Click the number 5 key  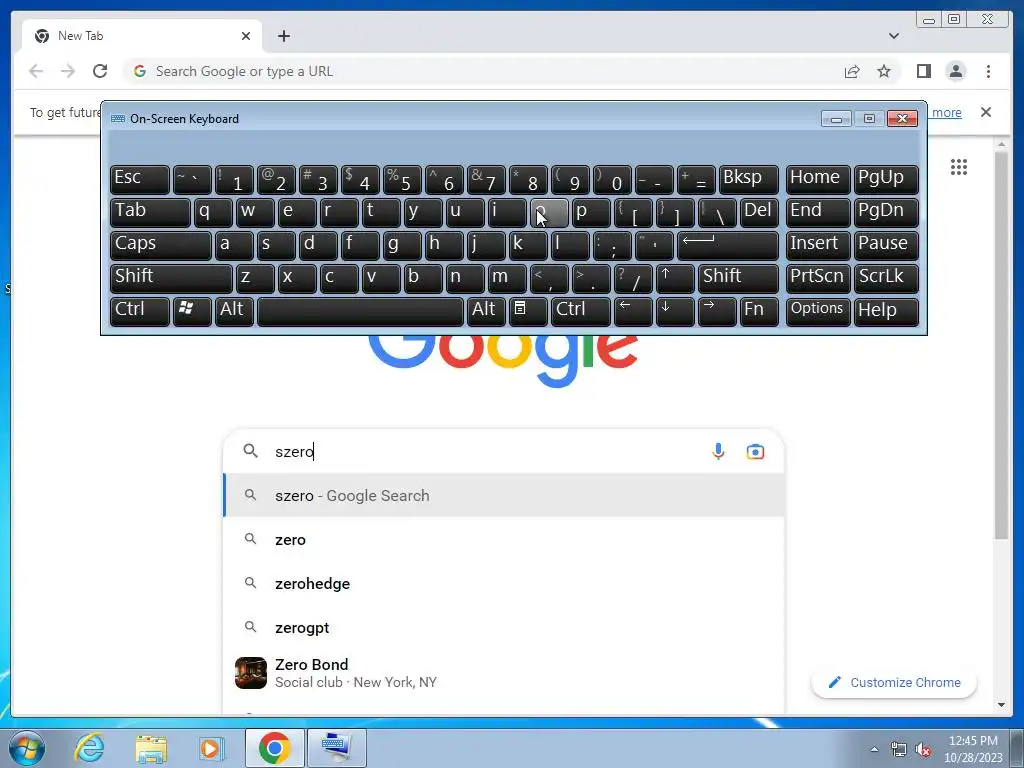point(402,179)
